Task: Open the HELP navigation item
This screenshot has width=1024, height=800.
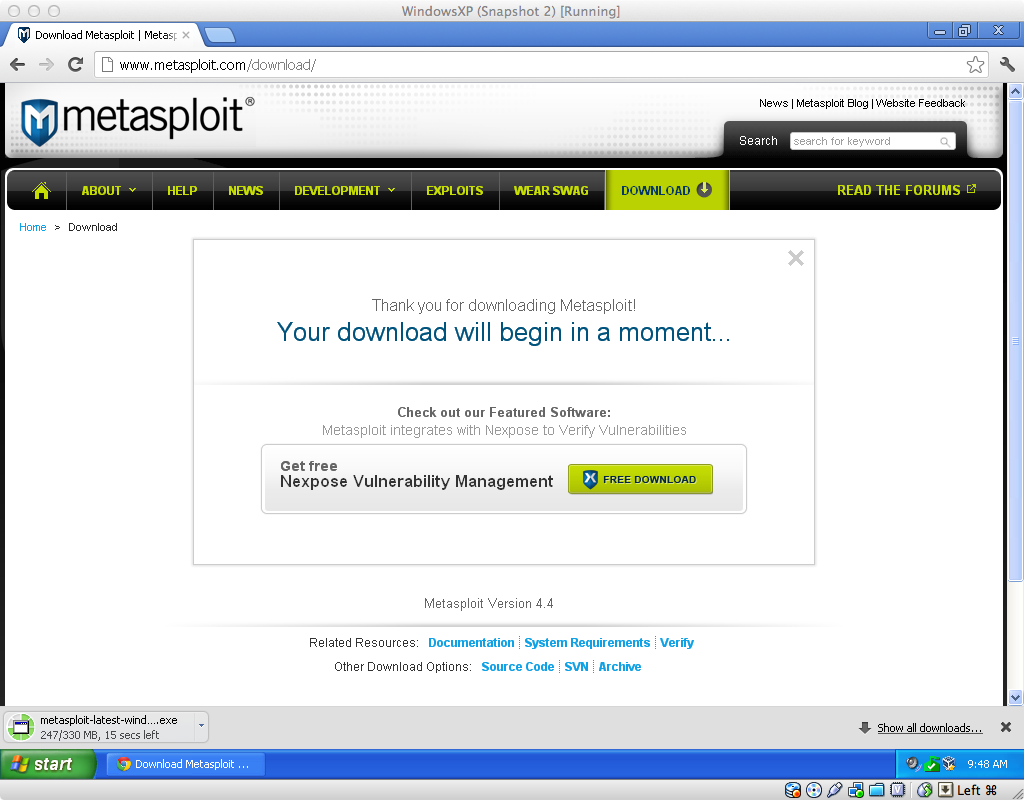Action: point(182,191)
